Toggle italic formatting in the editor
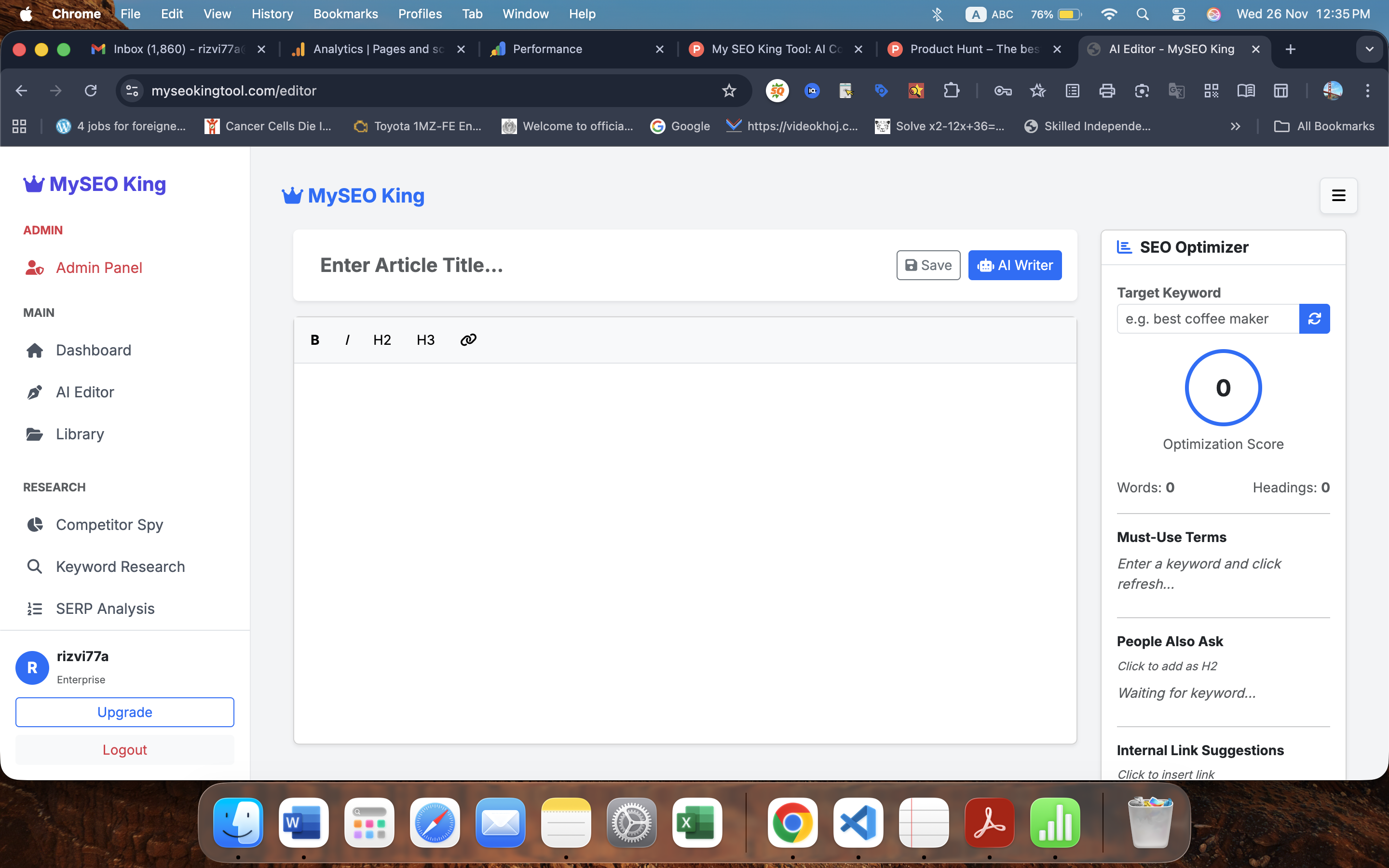Image resolution: width=1389 pixels, height=868 pixels. 347,339
